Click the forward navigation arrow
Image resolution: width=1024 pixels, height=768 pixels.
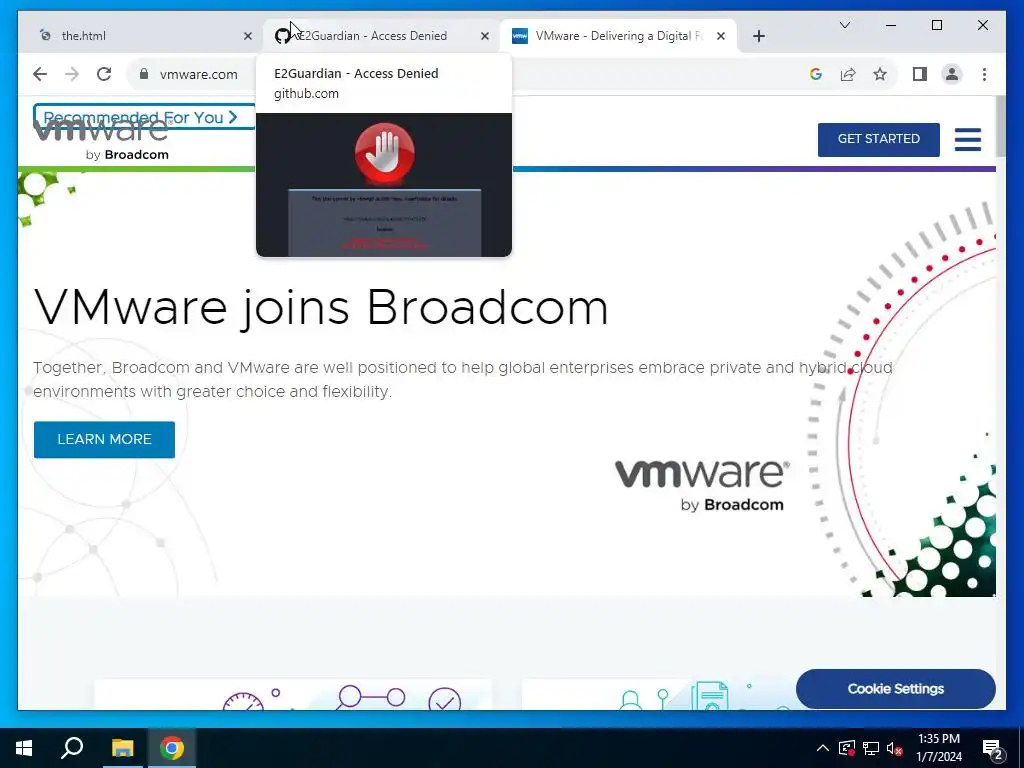(x=72, y=74)
